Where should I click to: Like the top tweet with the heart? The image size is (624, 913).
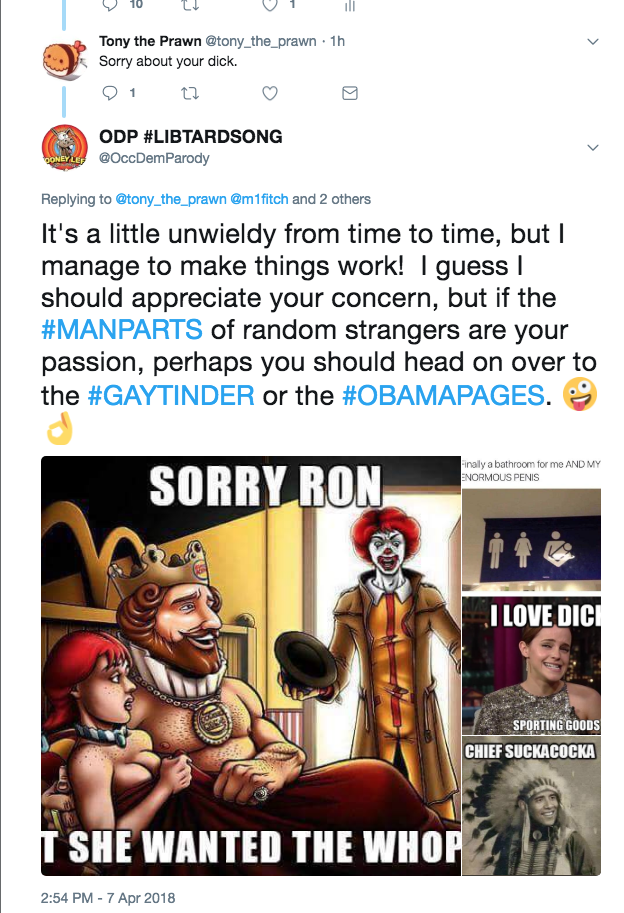[268, 5]
